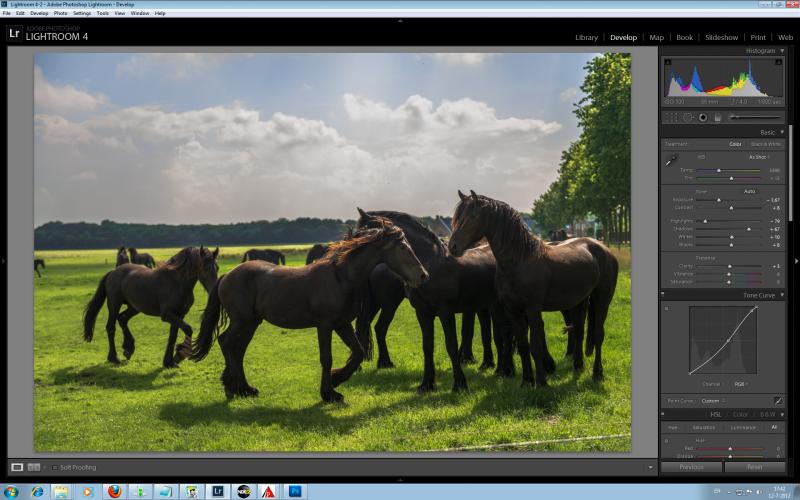Collapse the Histogram panel
This screenshot has width=800, height=500.
click(782, 51)
